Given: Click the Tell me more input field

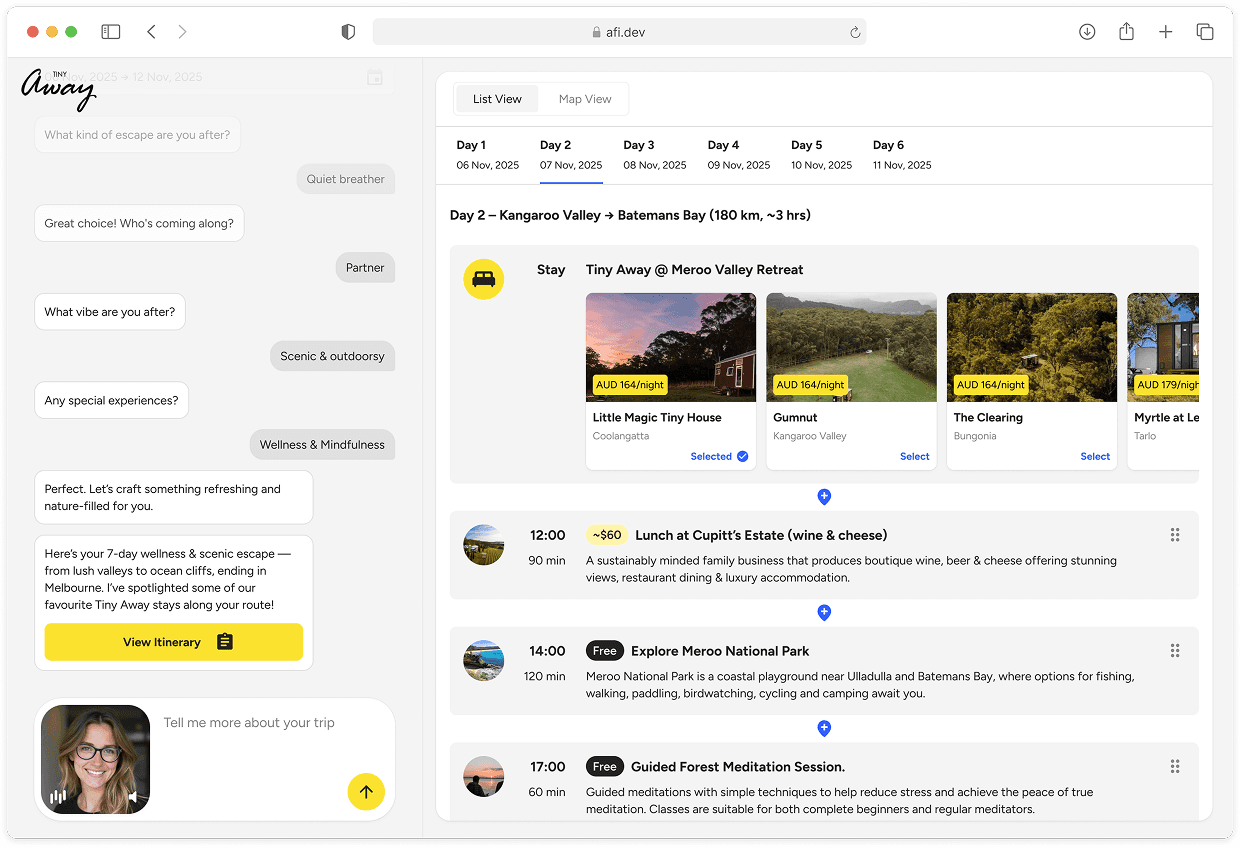Looking at the screenshot, I should 249,723.
